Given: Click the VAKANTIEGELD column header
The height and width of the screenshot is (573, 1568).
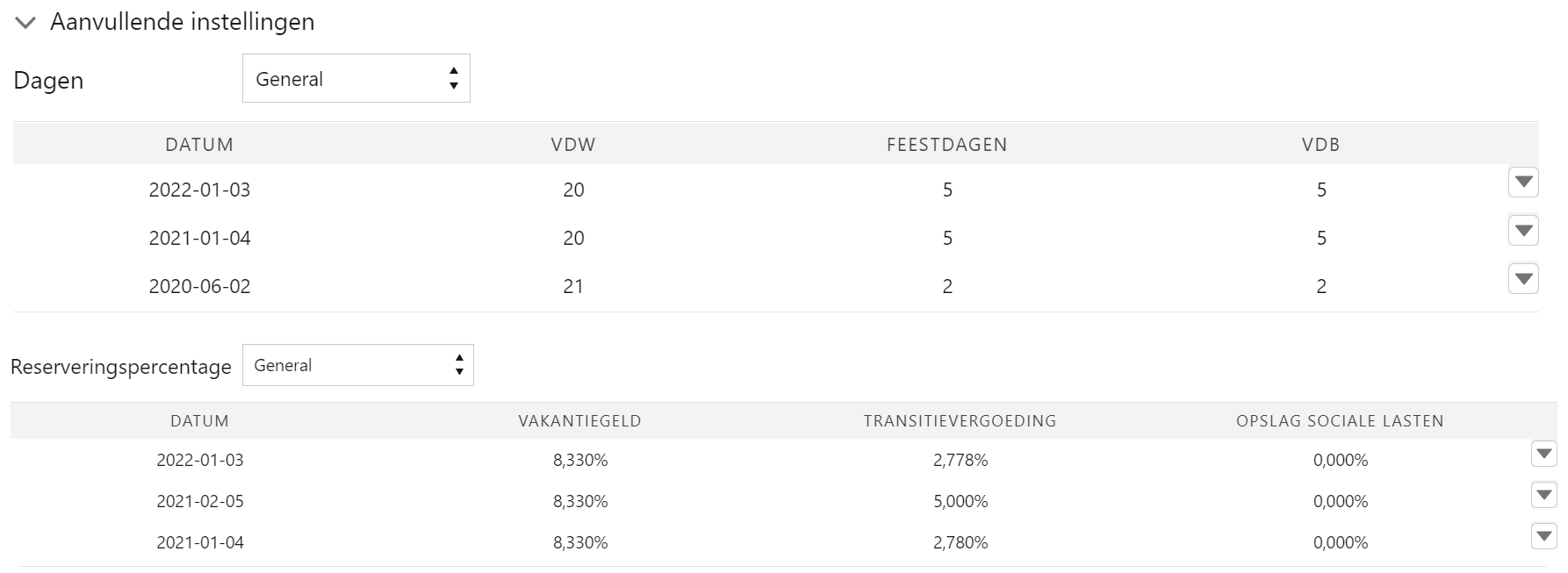Looking at the screenshot, I should (x=580, y=421).
